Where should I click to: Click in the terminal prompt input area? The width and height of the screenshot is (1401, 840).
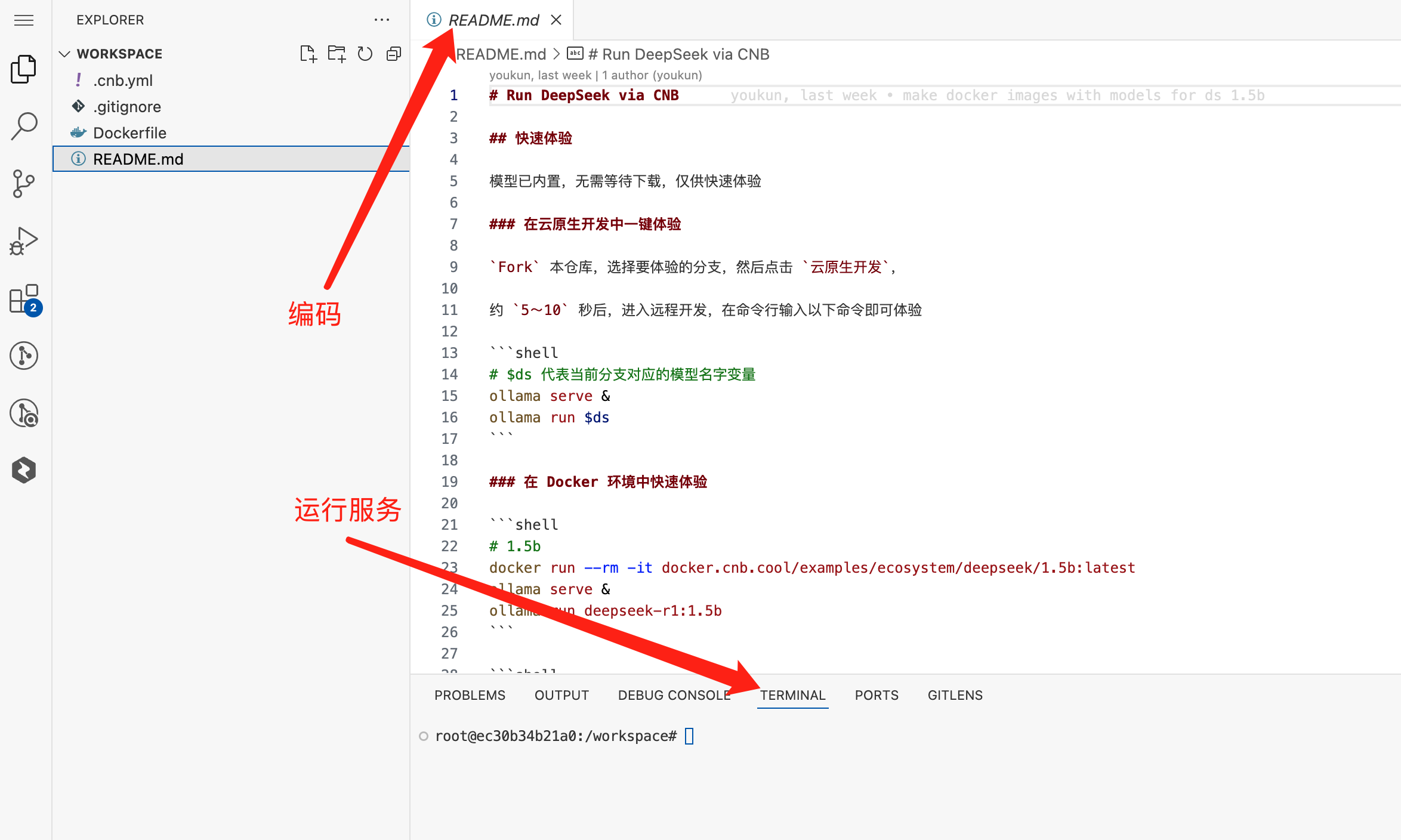pyautogui.click(x=689, y=736)
